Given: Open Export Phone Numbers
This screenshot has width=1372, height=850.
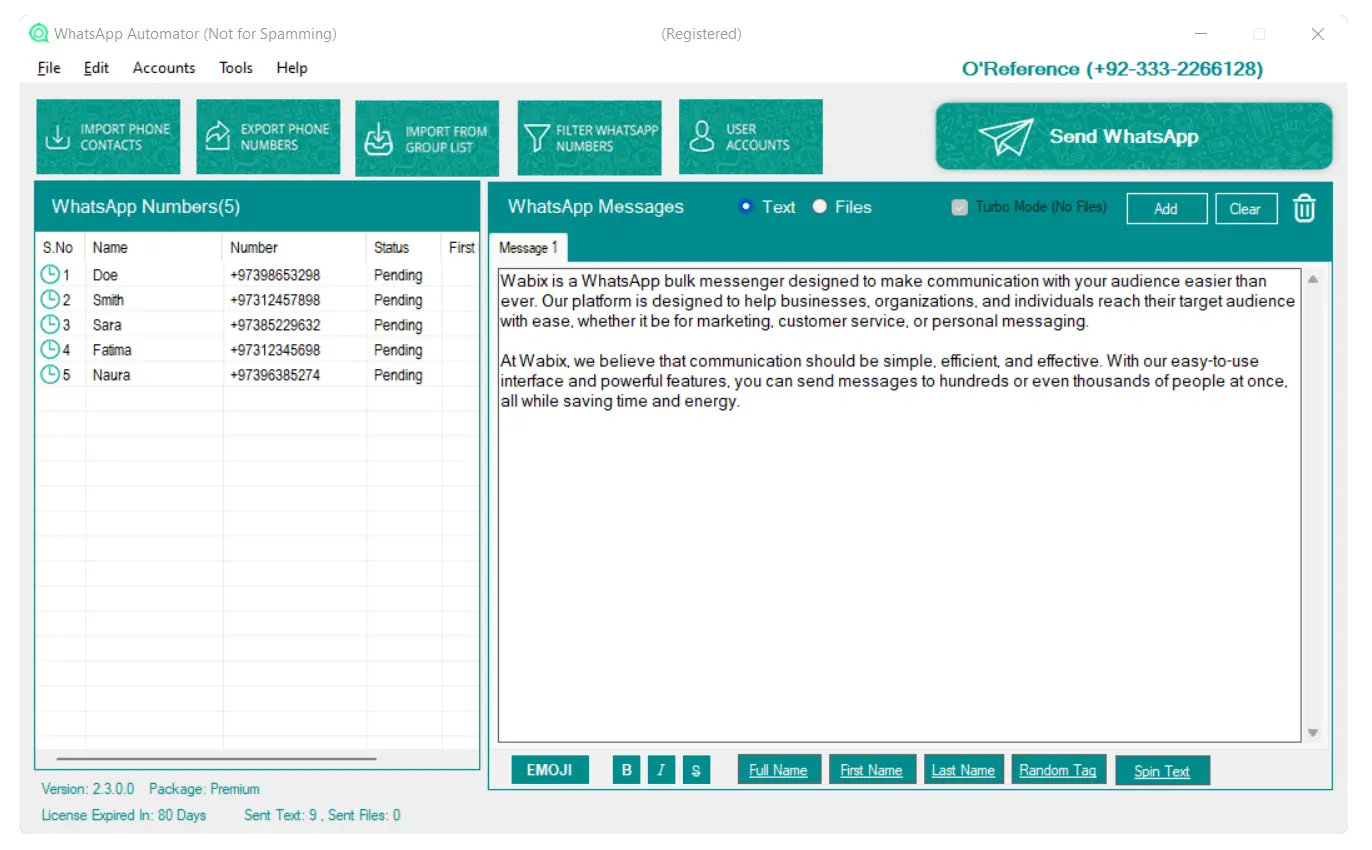Looking at the screenshot, I should click(x=268, y=137).
